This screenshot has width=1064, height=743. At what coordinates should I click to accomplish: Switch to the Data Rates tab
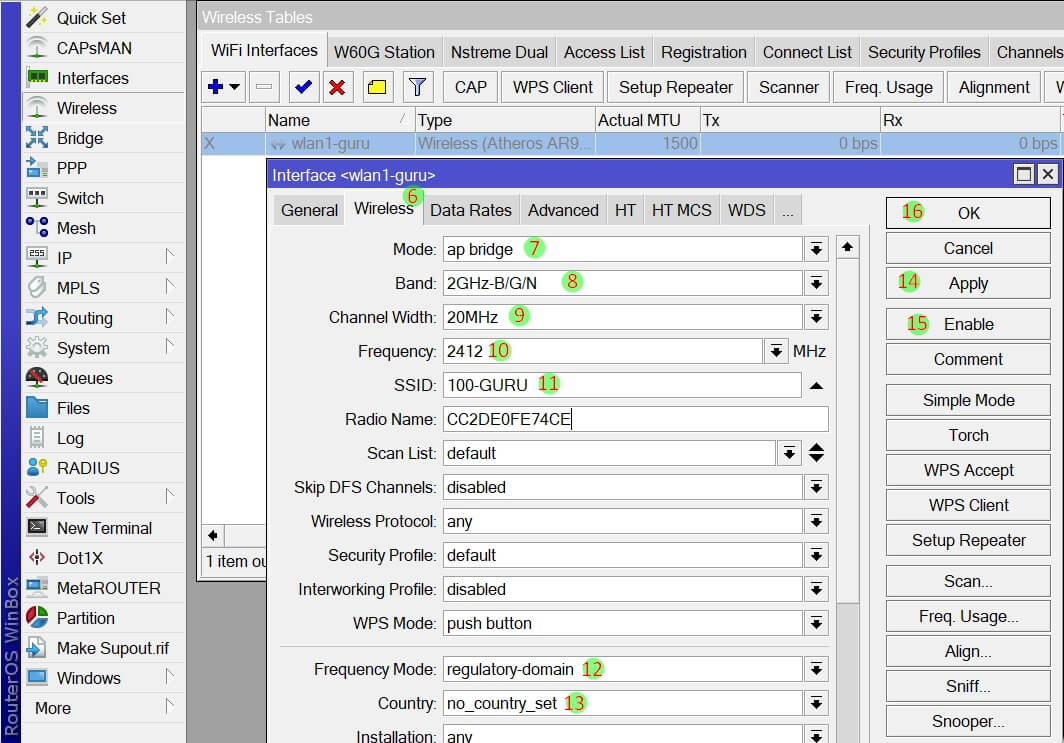coord(470,210)
